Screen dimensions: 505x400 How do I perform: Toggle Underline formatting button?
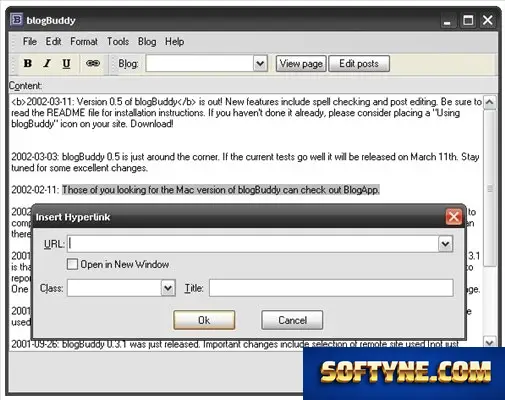point(66,63)
